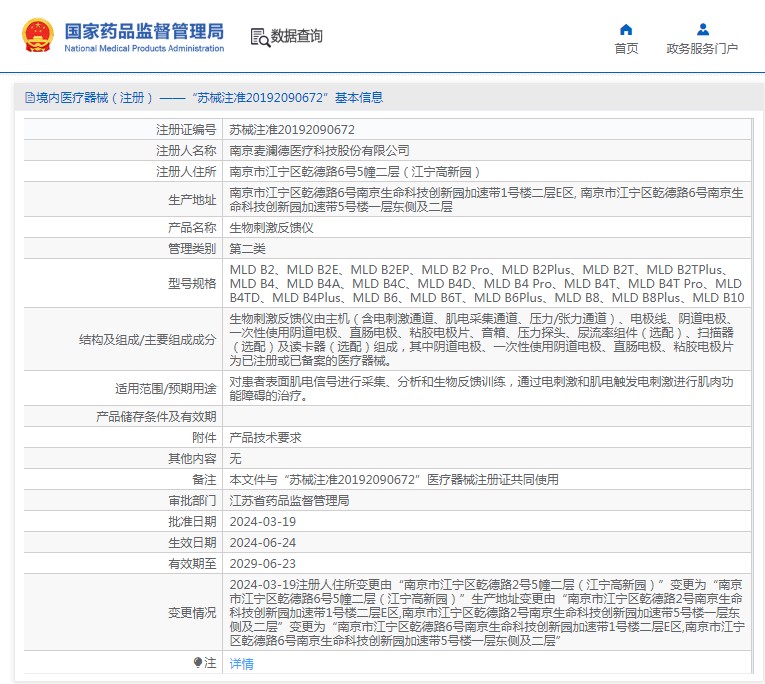
Task: Click the expiry date 2029-06-23 value
Action: click(262, 563)
